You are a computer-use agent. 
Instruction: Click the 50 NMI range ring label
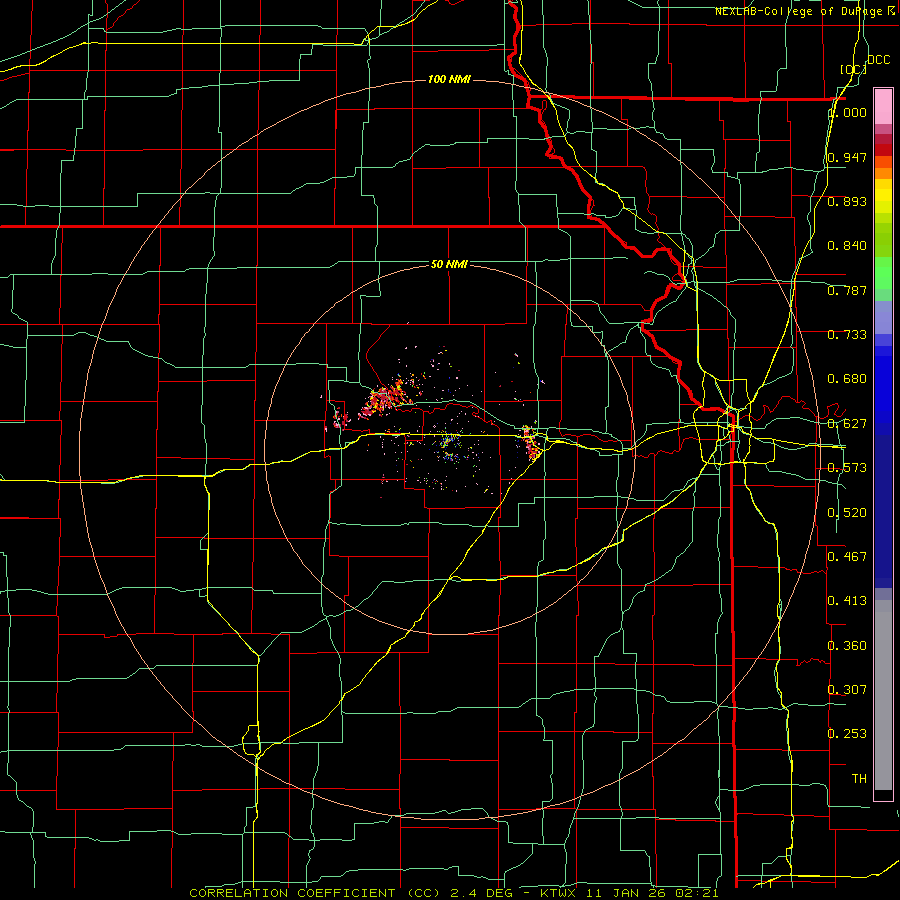[x=449, y=264]
